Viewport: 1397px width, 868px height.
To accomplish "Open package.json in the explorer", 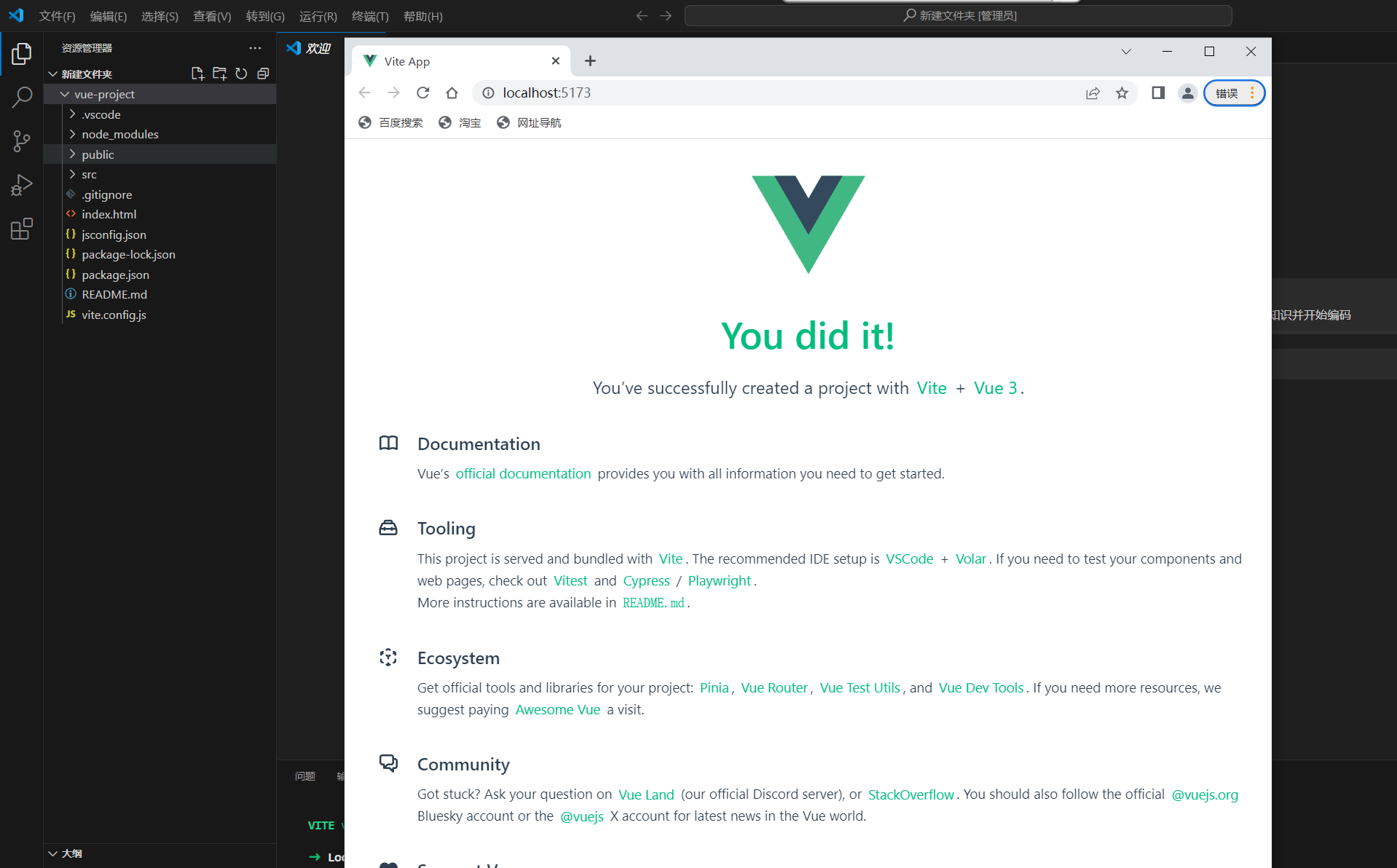I will pyautogui.click(x=160, y=275).
